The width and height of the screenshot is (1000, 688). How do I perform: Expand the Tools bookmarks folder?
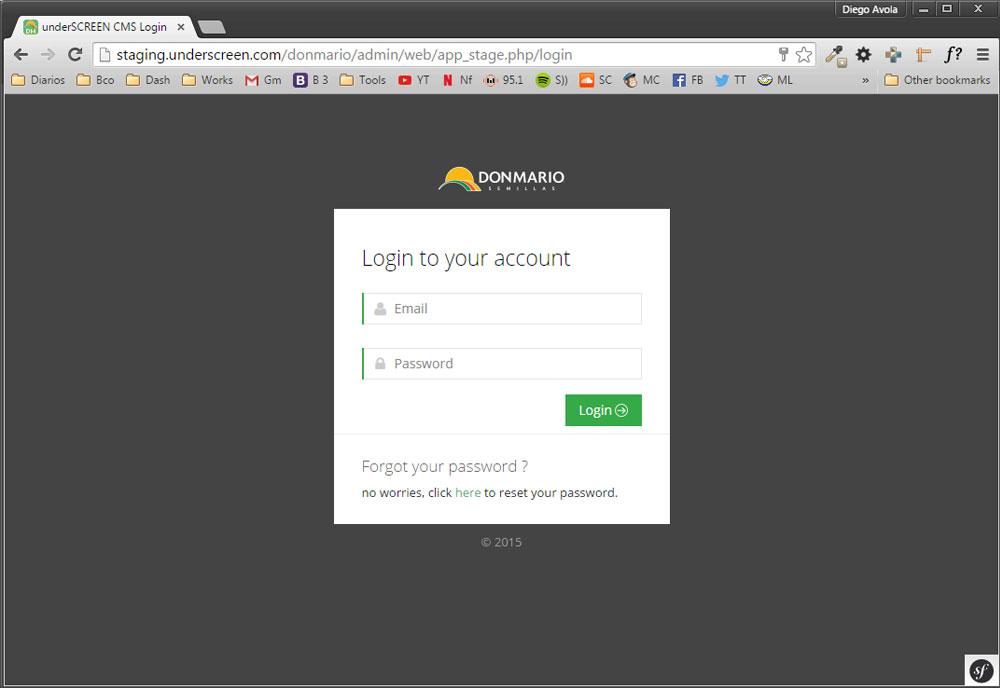point(363,80)
